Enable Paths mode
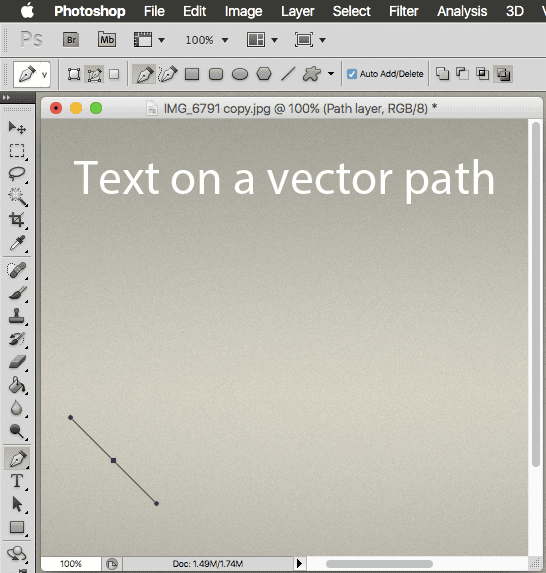This screenshot has width=546, height=573. coord(94,75)
